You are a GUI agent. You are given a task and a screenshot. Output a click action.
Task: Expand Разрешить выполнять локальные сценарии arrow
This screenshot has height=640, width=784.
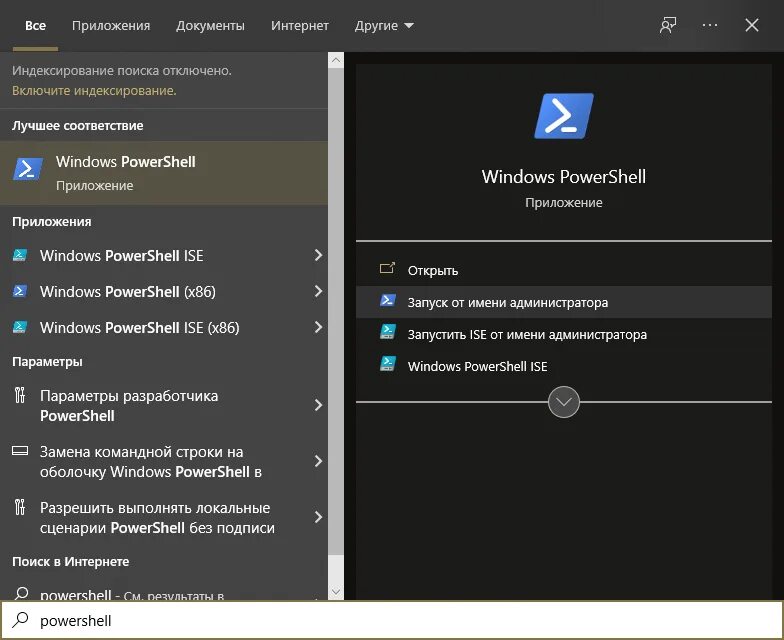pyautogui.click(x=318, y=518)
